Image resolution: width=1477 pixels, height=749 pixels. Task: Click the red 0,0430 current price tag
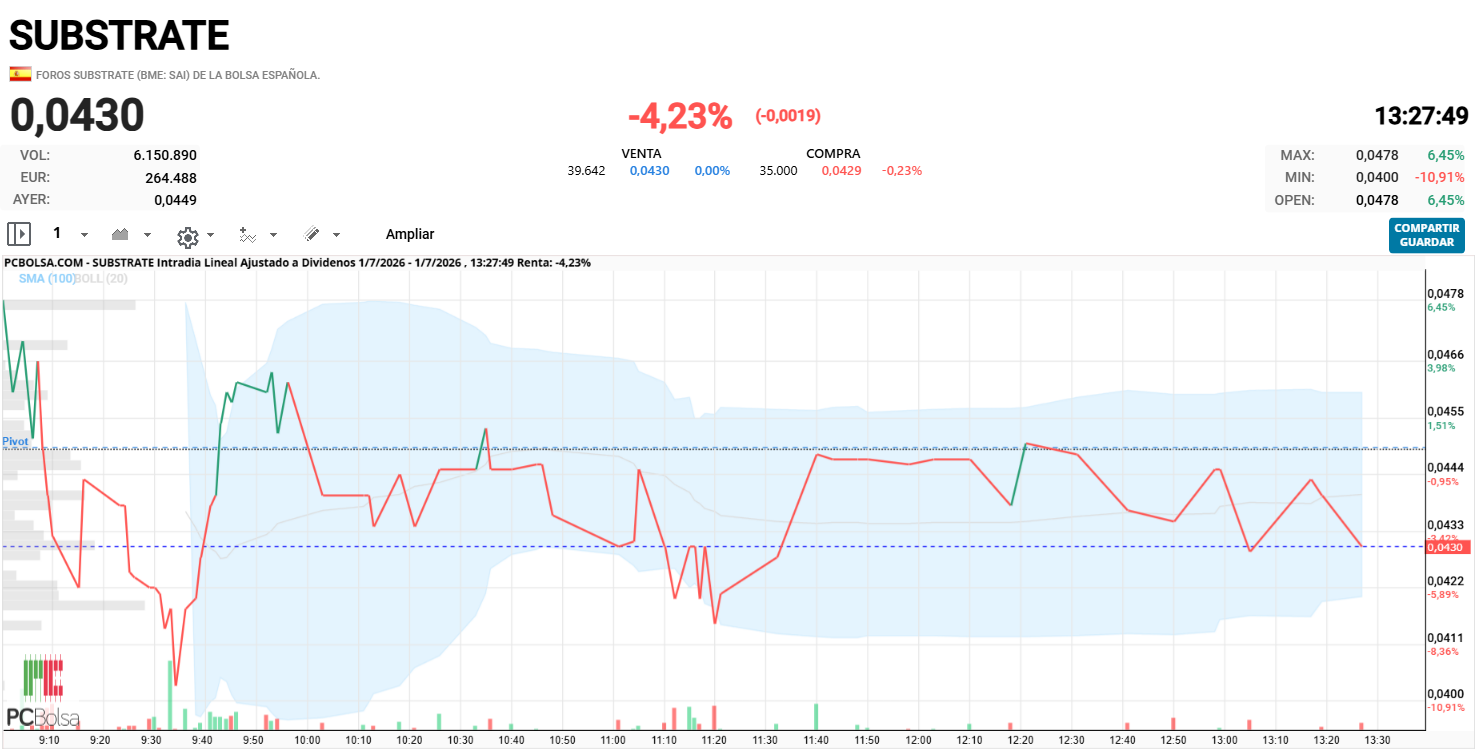pyautogui.click(x=1444, y=547)
